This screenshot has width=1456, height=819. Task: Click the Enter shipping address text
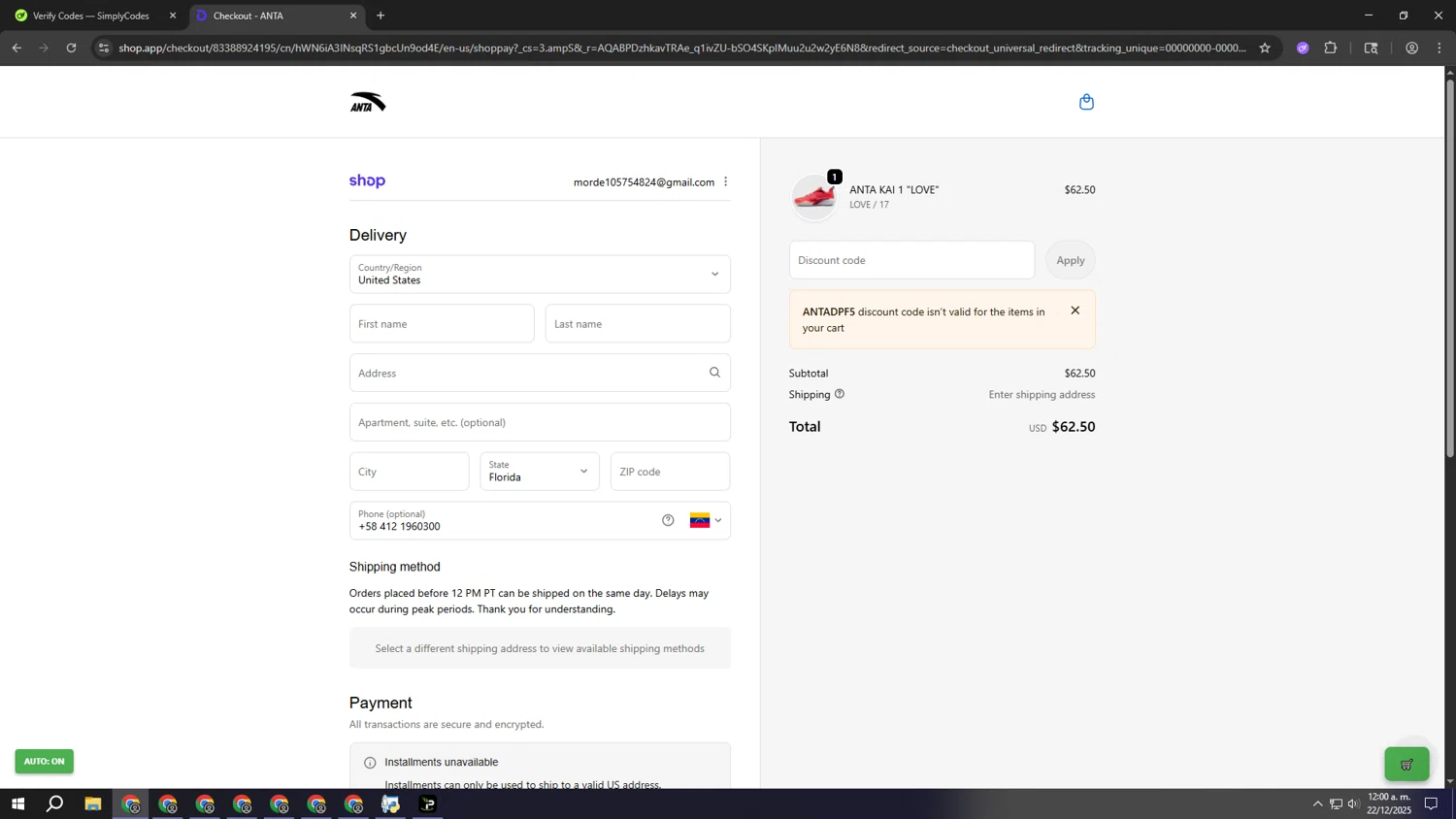click(x=1042, y=395)
